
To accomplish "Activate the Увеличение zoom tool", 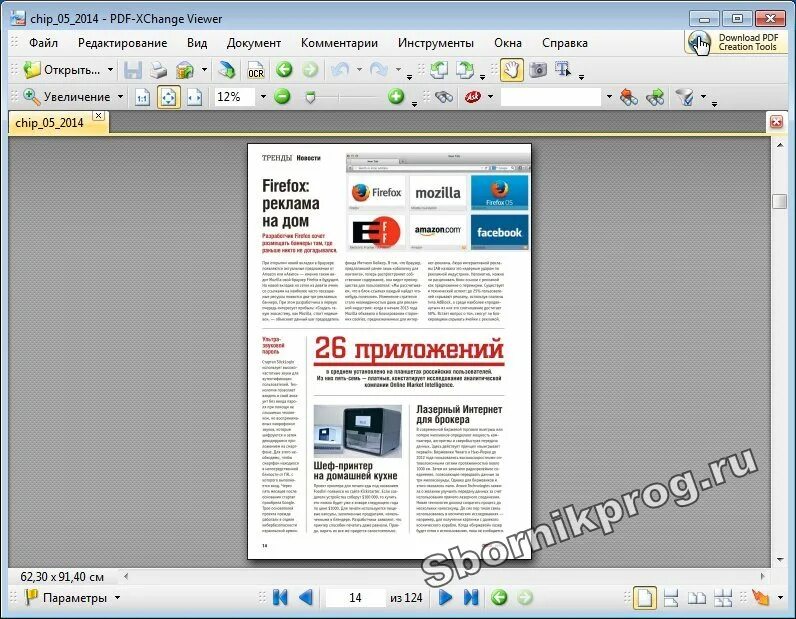I will coord(67,96).
